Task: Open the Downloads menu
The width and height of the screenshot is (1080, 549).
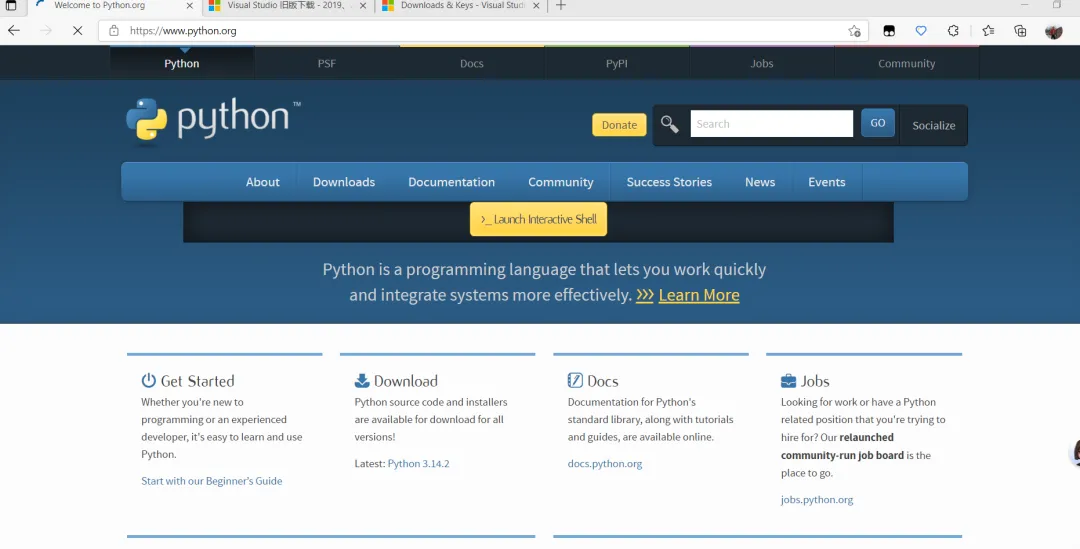Action: [344, 182]
